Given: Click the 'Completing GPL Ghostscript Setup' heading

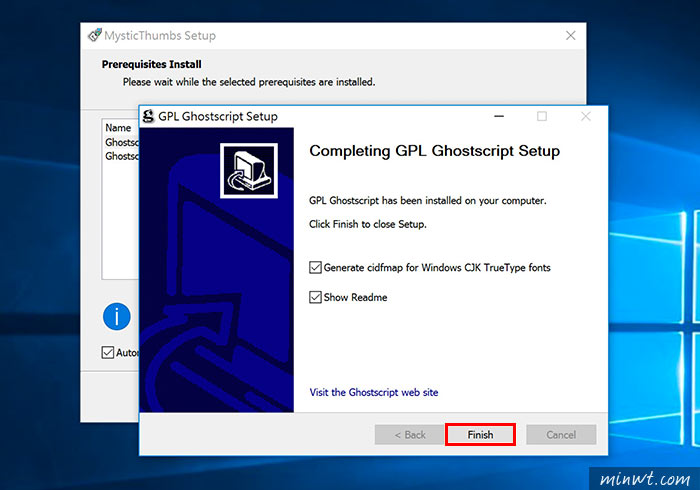Looking at the screenshot, I should 434,151.
